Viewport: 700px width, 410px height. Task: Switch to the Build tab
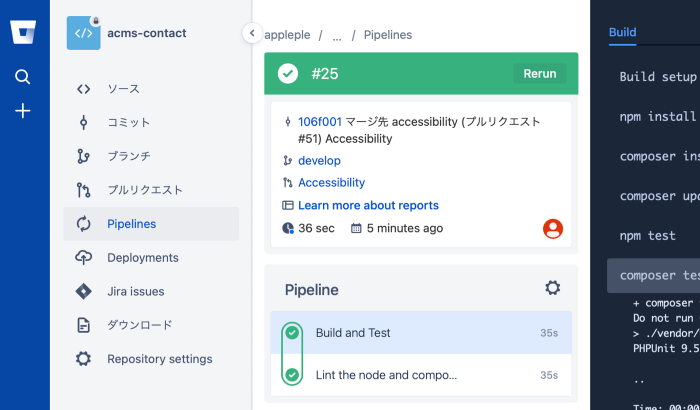(x=622, y=32)
